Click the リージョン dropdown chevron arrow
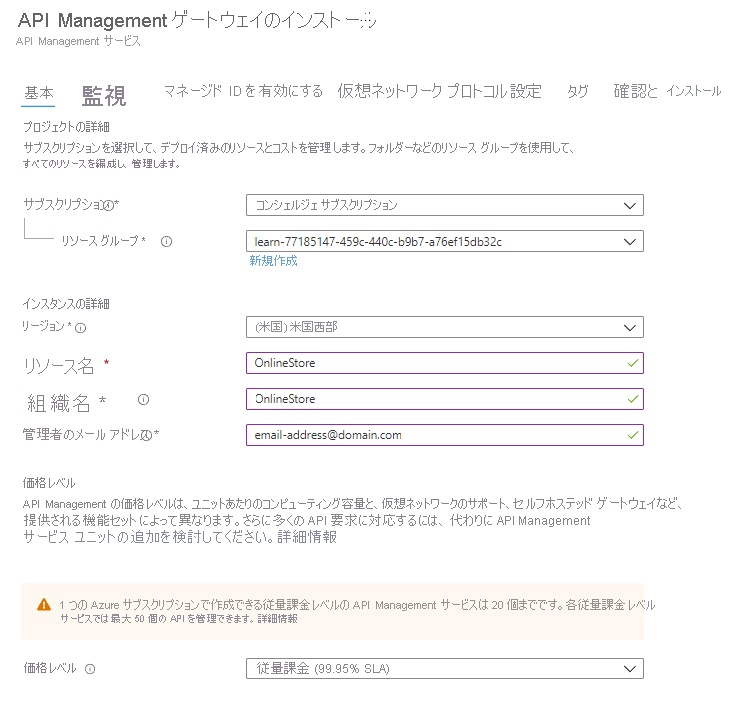 [629, 327]
